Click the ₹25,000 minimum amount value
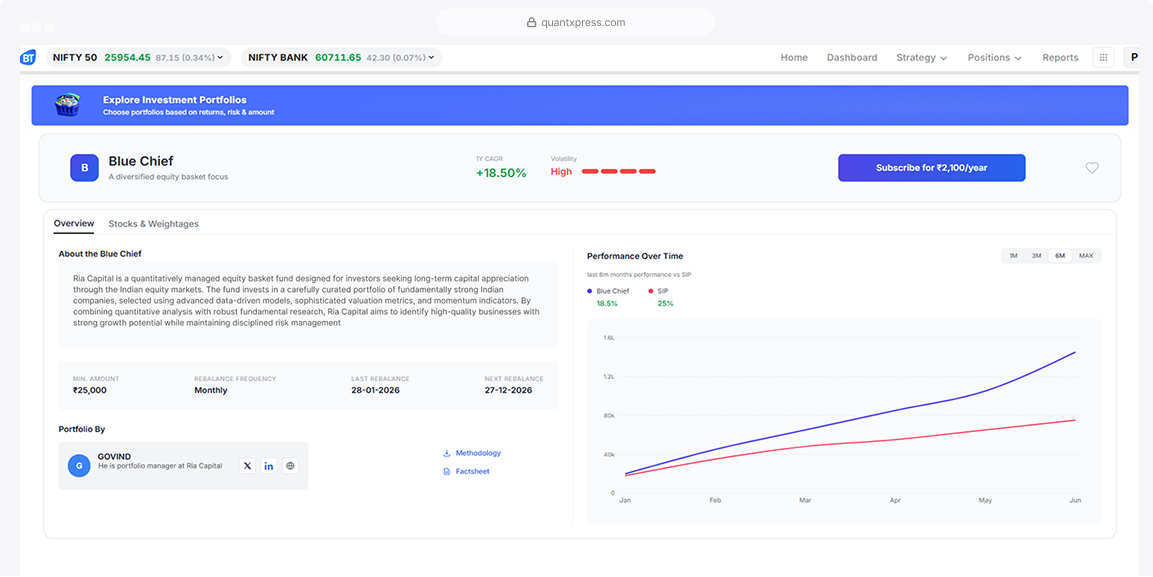This screenshot has width=1153, height=577. coord(90,390)
